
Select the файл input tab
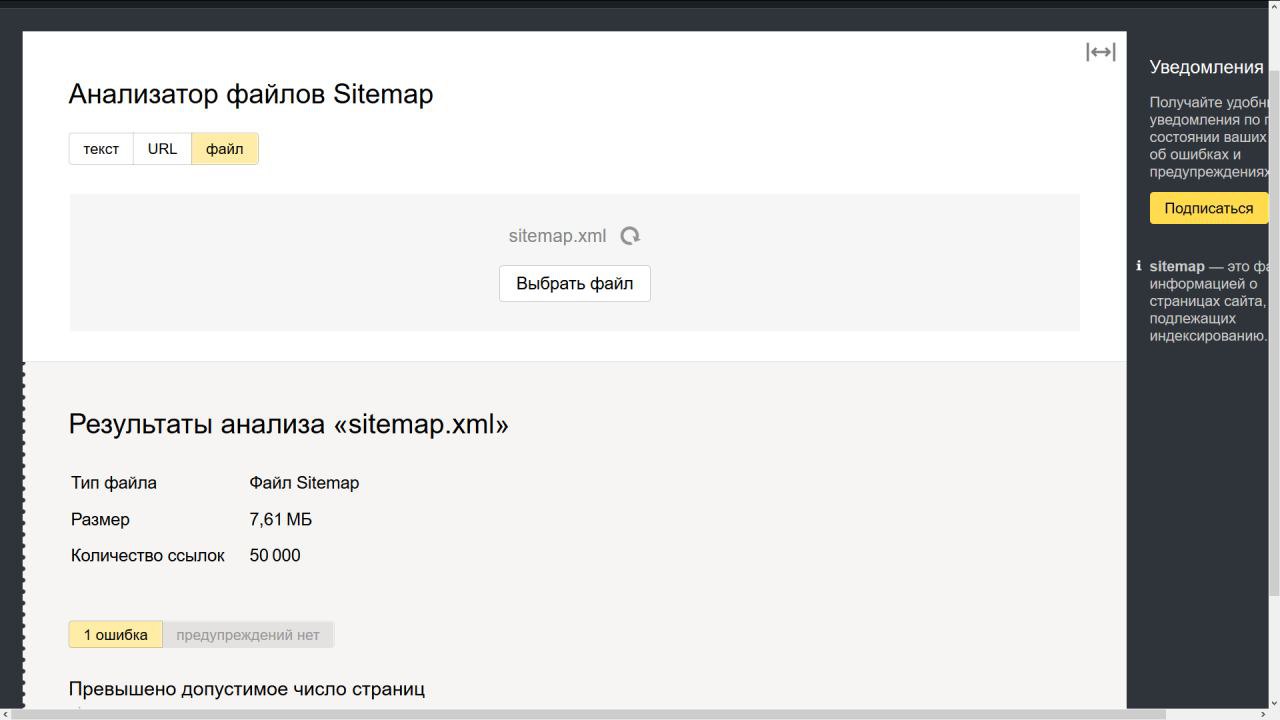click(225, 149)
